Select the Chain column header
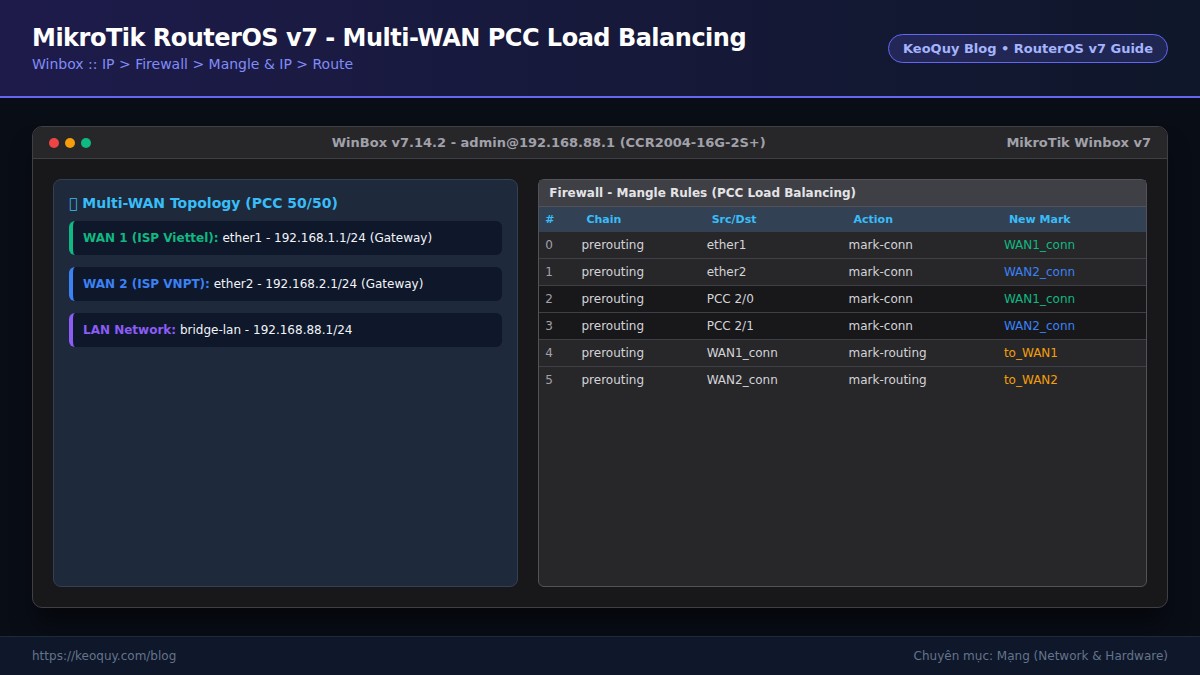 [603, 219]
